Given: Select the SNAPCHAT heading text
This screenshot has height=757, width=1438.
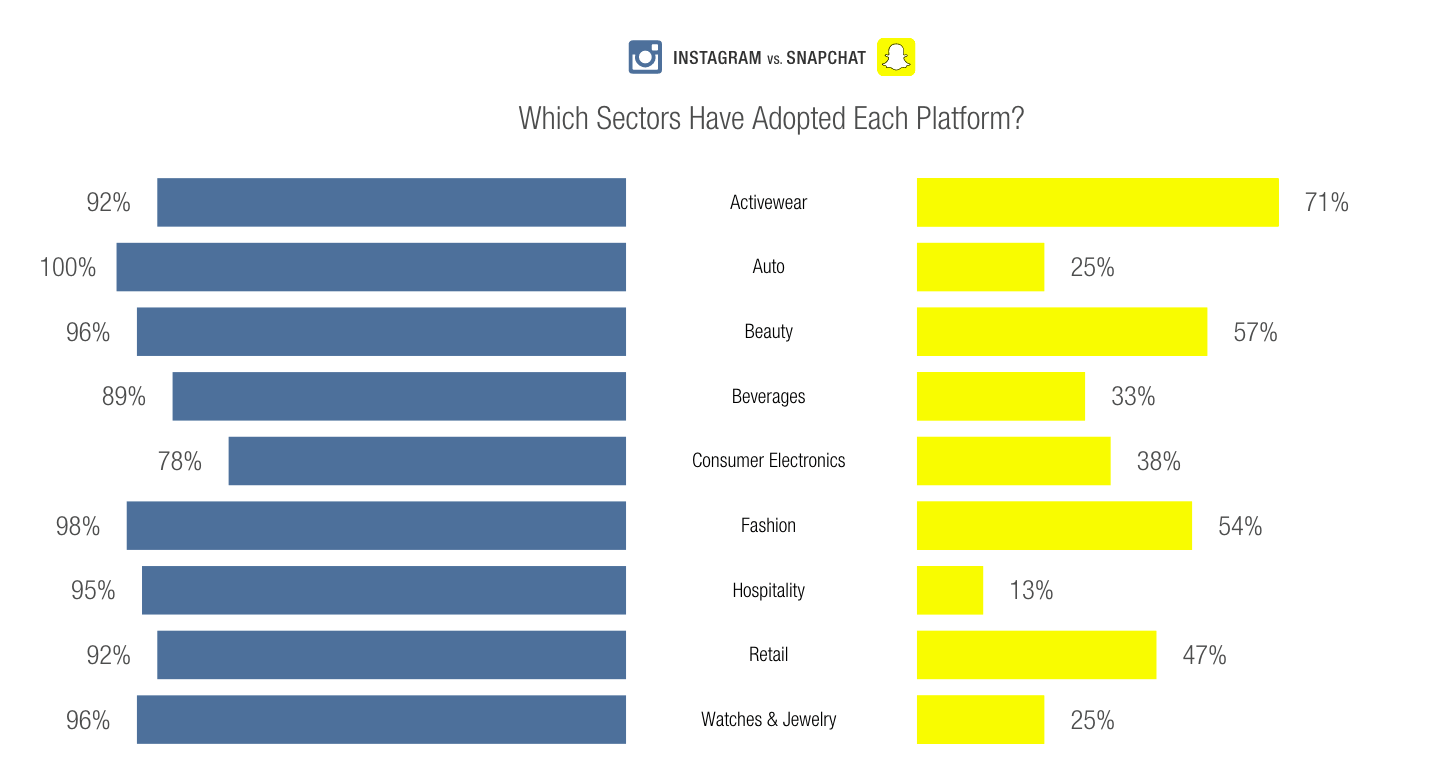Looking at the screenshot, I should pyautogui.click(x=826, y=58).
